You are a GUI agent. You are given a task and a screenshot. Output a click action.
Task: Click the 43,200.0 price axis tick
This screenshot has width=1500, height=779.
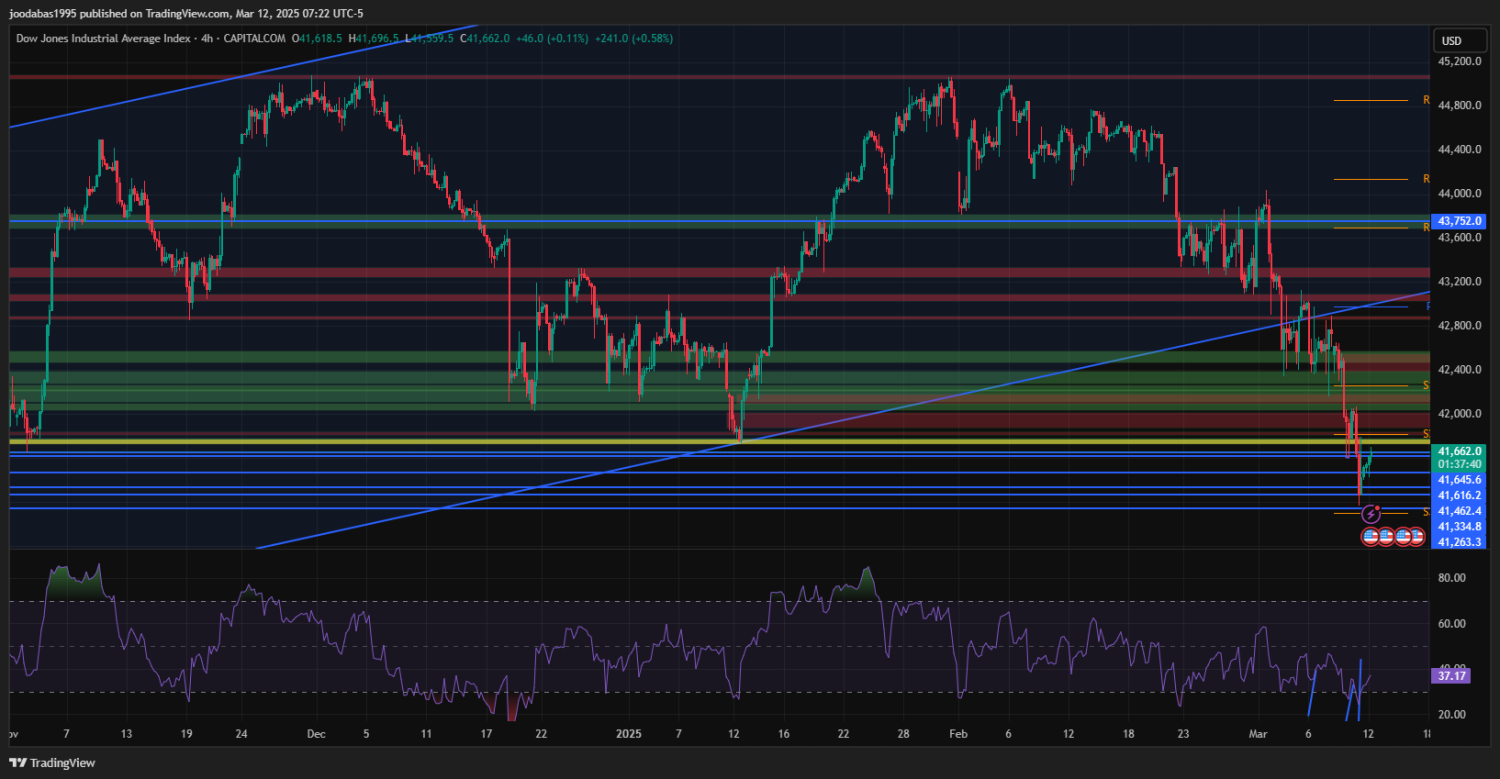coord(1459,281)
